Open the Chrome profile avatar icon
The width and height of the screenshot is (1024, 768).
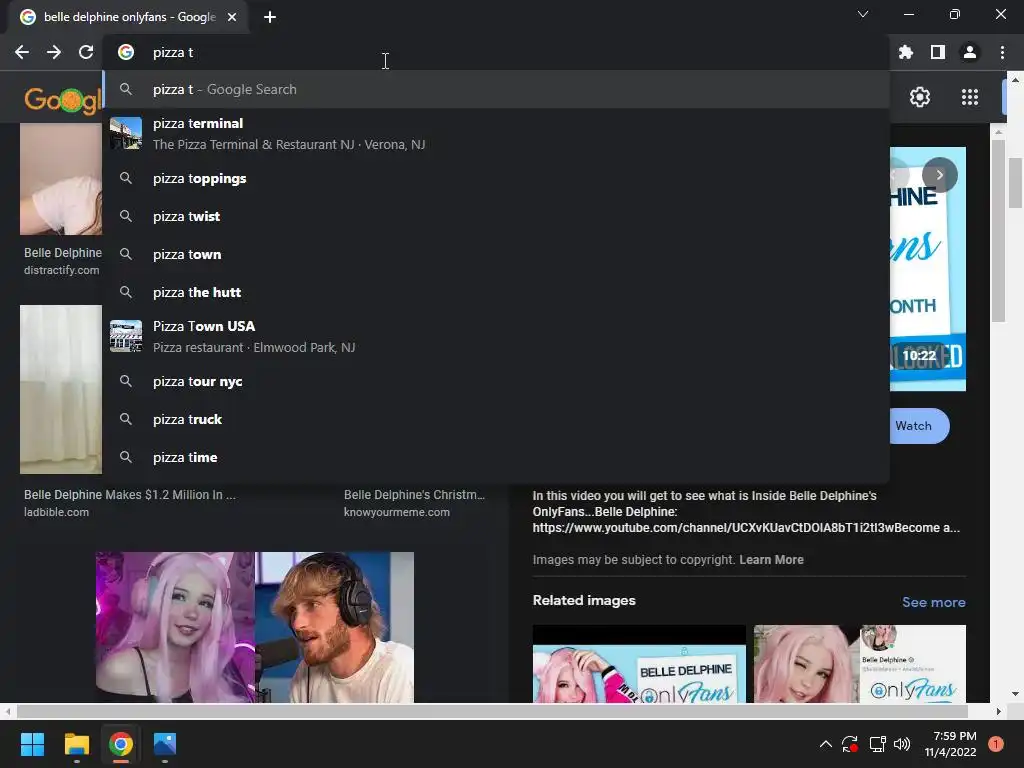pyautogui.click(x=969, y=52)
